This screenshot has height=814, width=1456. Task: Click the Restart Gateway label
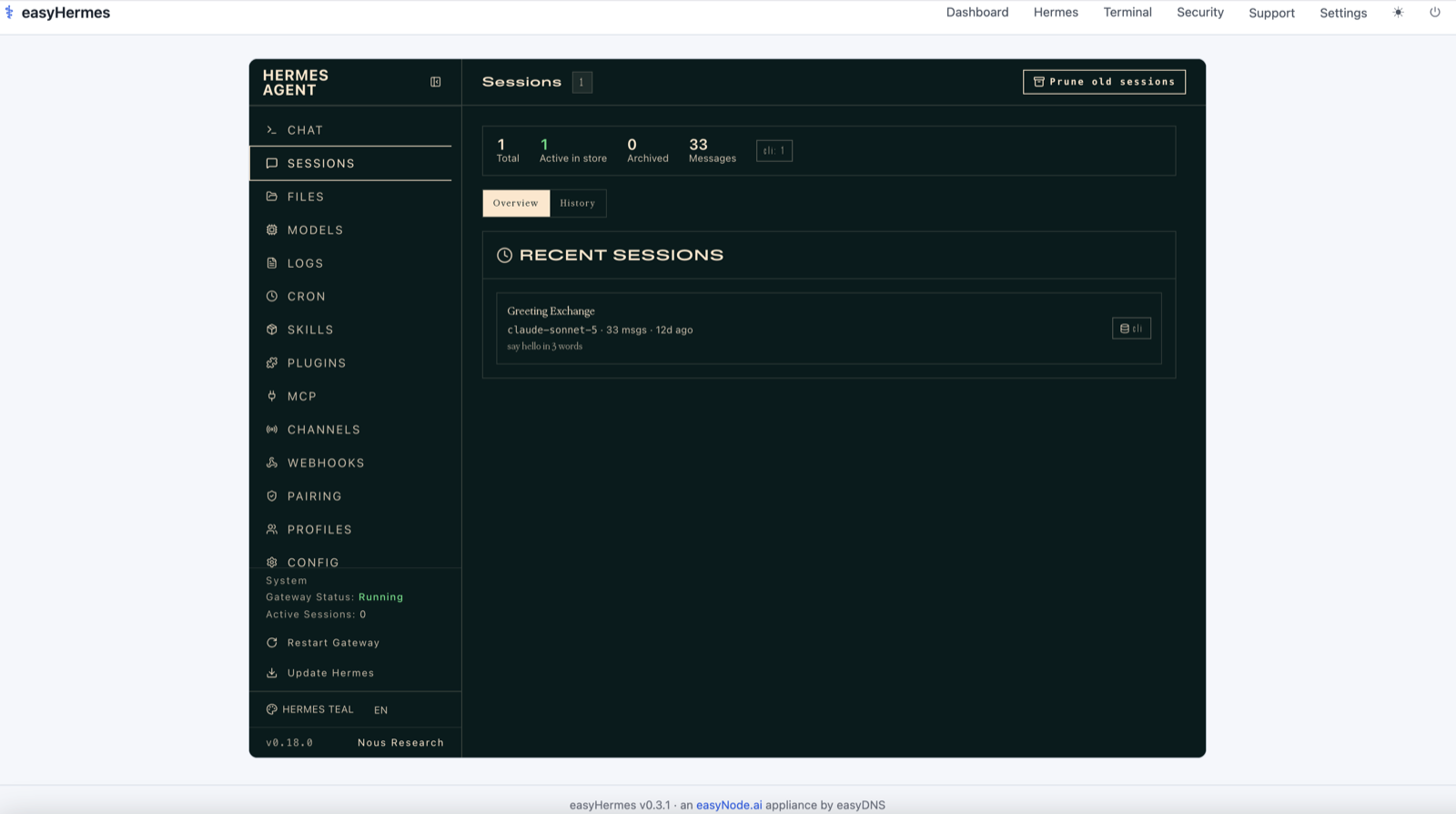[333, 643]
